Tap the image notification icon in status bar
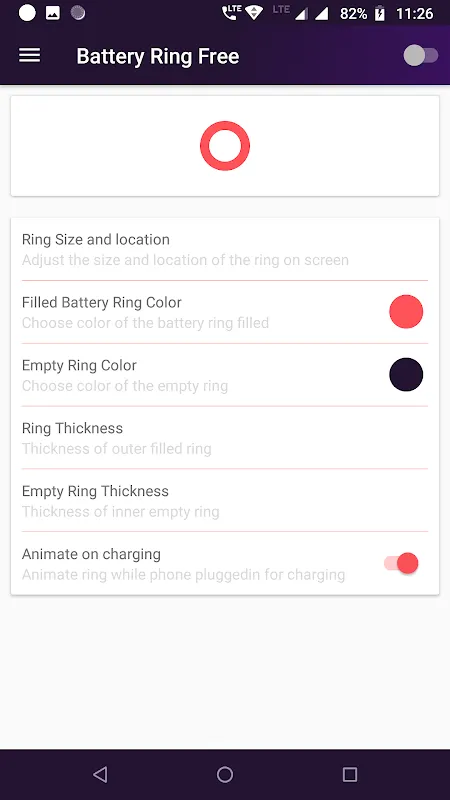Viewport: 450px width, 800px height. pyautogui.click(x=53, y=13)
